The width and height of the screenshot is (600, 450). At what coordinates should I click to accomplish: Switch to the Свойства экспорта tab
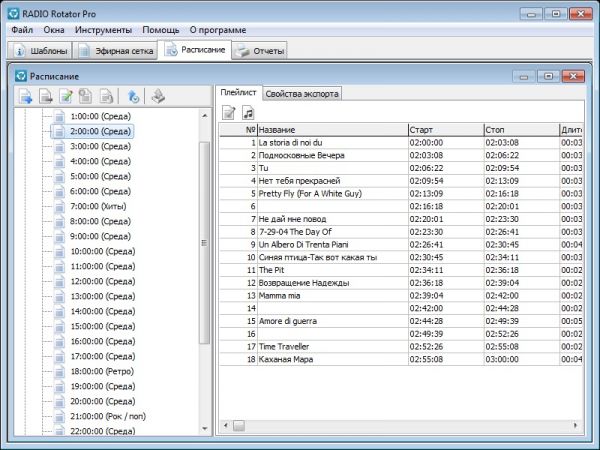[x=303, y=93]
